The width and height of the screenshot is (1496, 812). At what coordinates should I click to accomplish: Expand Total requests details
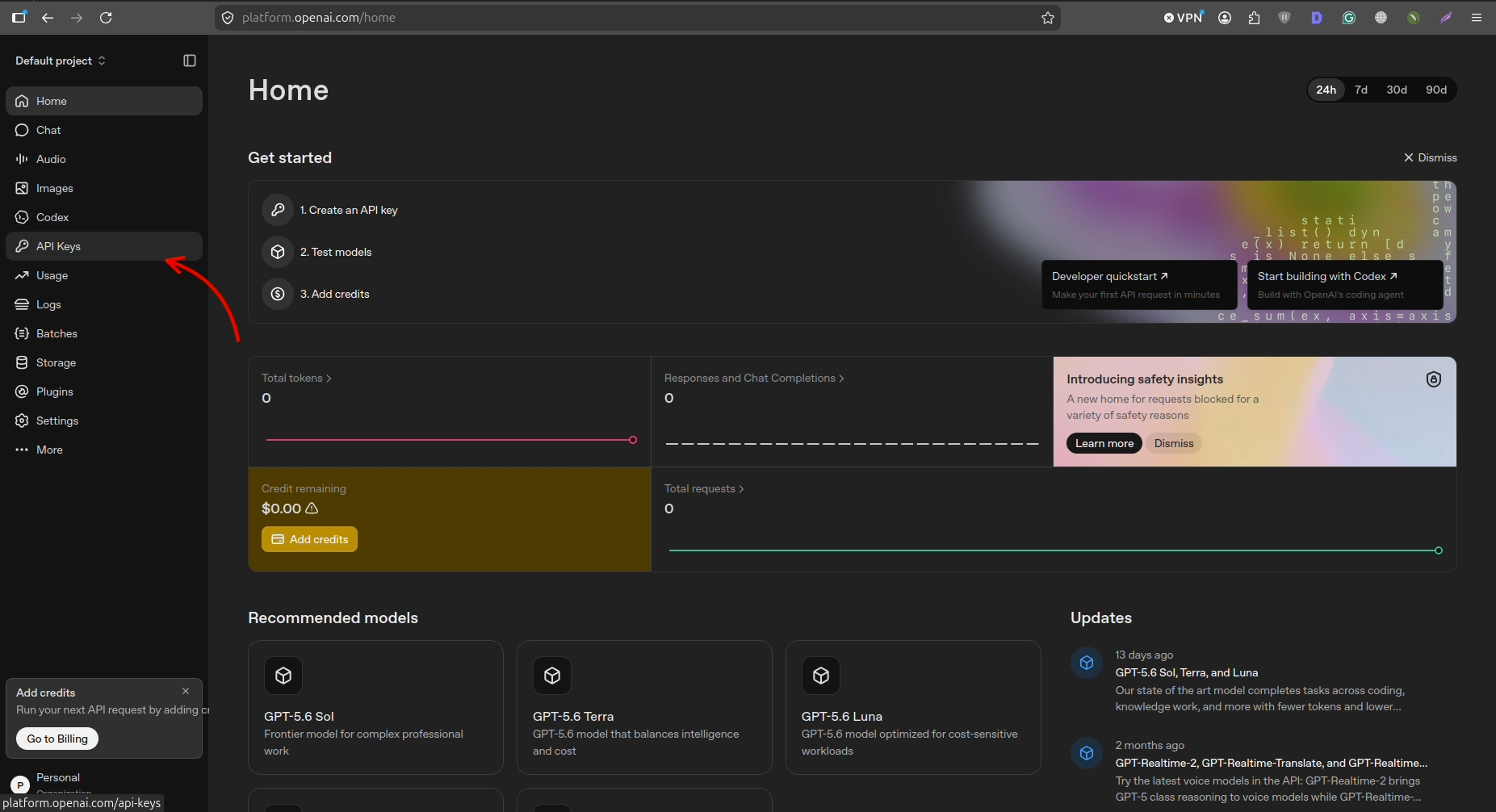click(x=704, y=488)
